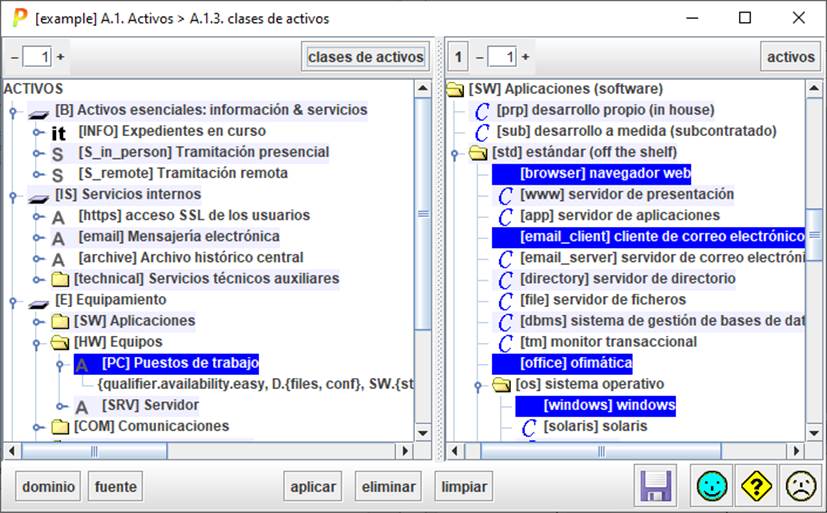Click the 'S' icon beside Tramitación presencial
Viewport: 827px width, 513px height.
point(58,153)
